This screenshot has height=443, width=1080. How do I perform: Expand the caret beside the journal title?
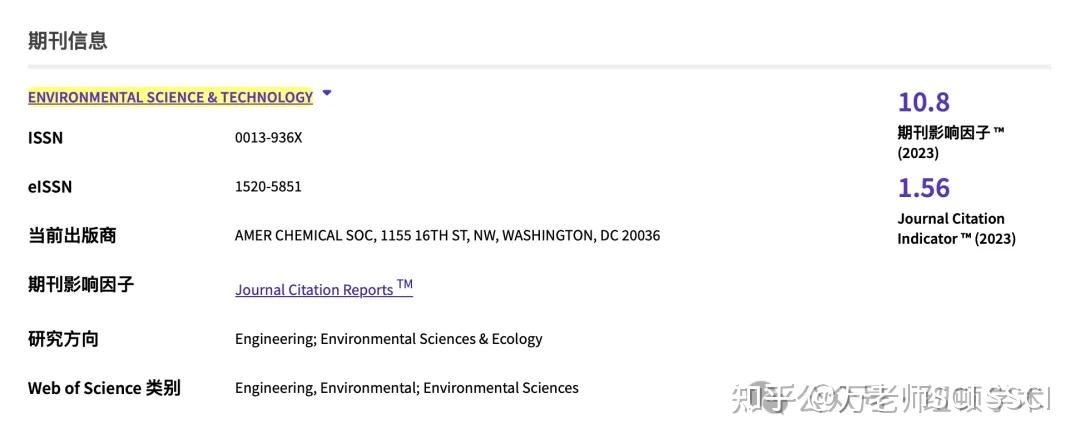pos(327,94)
